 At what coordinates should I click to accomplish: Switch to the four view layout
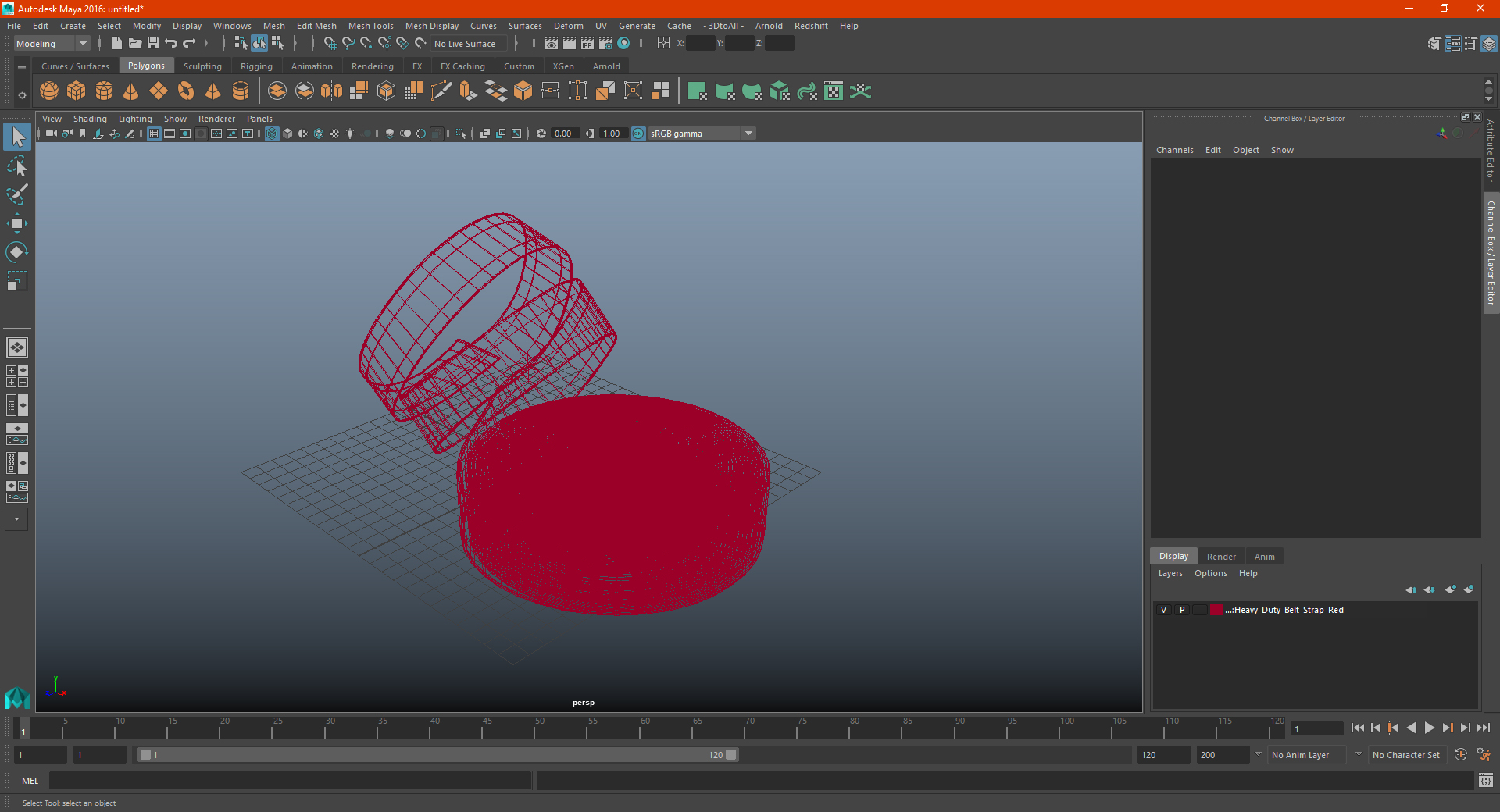(17, 376)
